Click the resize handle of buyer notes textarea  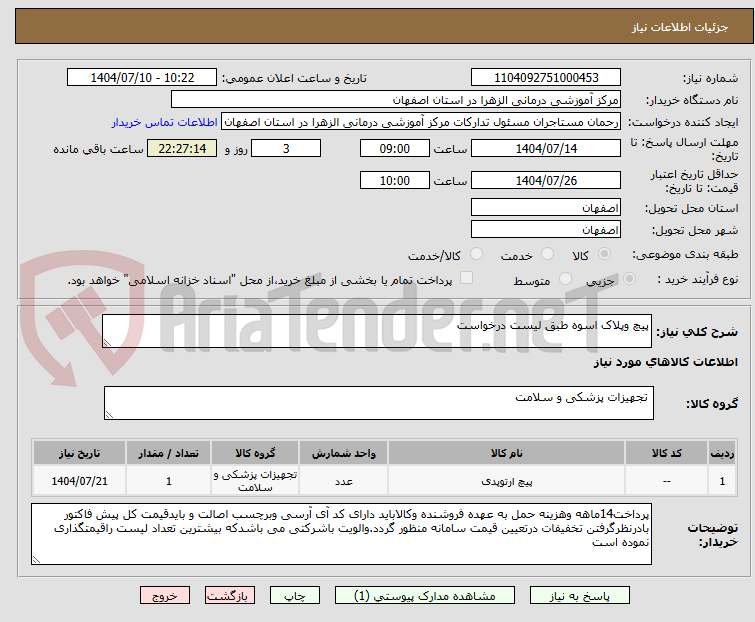[36, 560]
